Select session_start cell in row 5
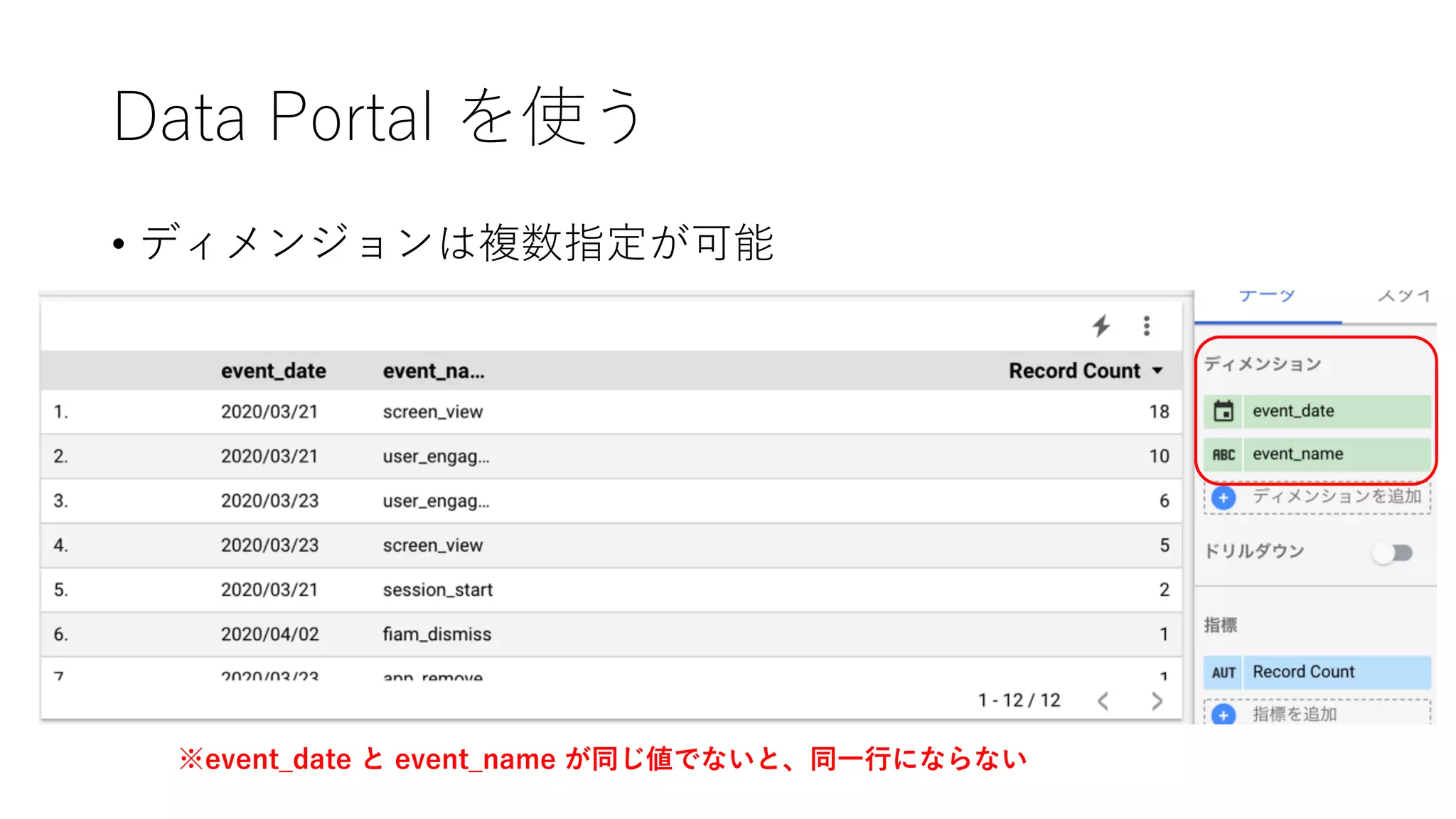Viewport: 1456px width, 819px height. point(437,590)
